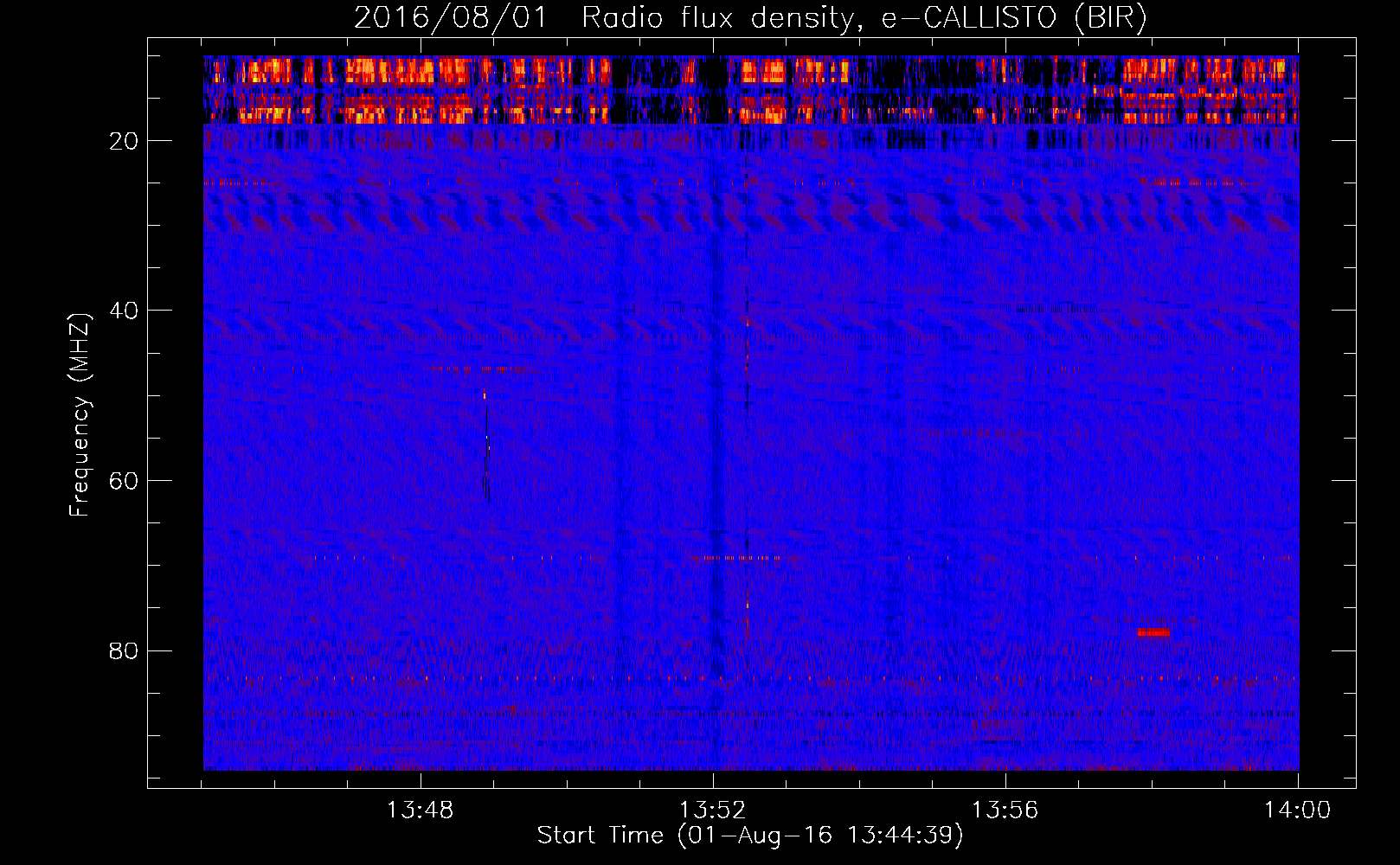Image resolution: width=1400 pixels, height=865 pixels.
Task: Click the 40 MHz frequency tick label
Action: 124,311
